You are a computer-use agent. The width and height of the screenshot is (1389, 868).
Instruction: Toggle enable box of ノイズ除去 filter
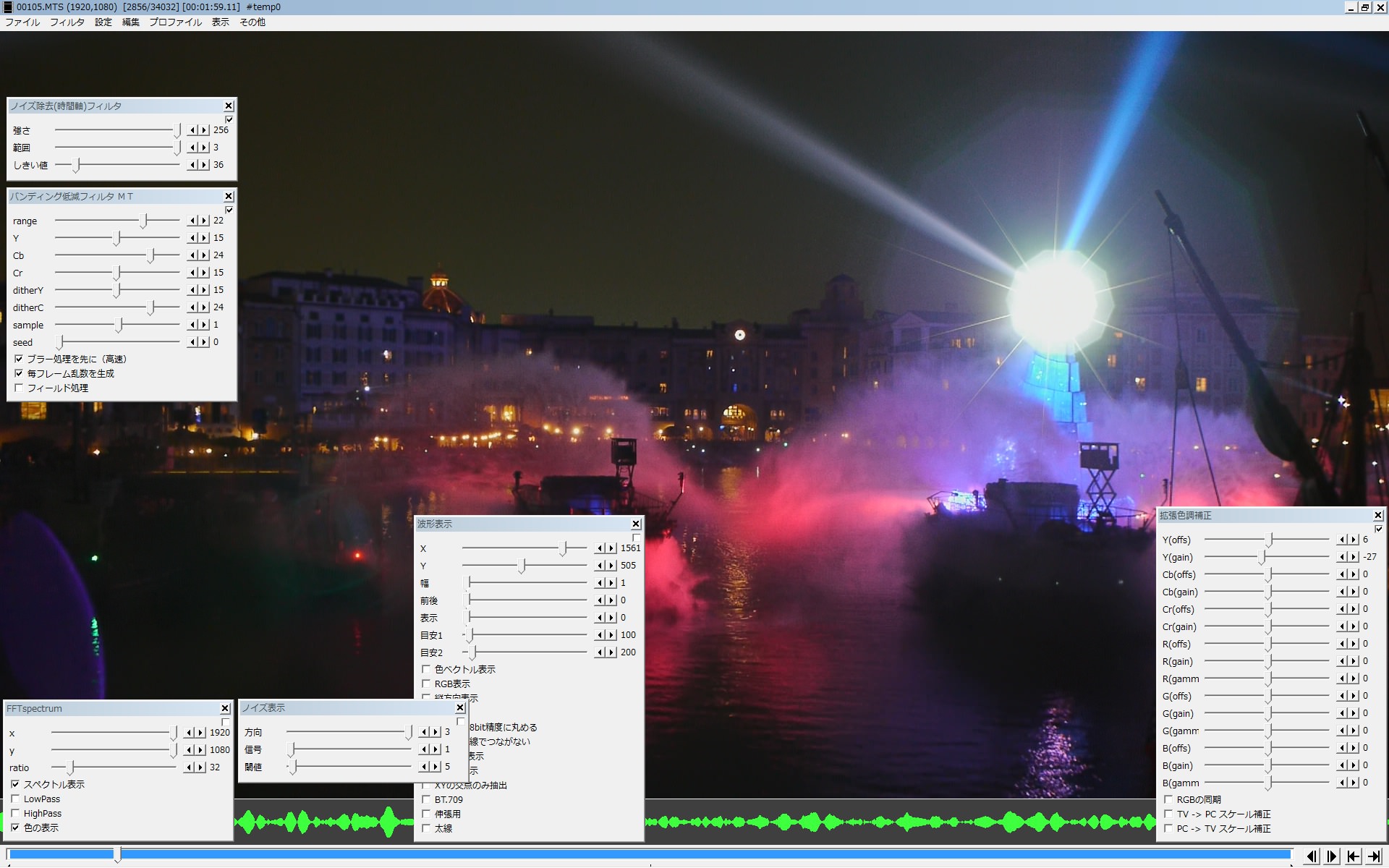(229, 119)
